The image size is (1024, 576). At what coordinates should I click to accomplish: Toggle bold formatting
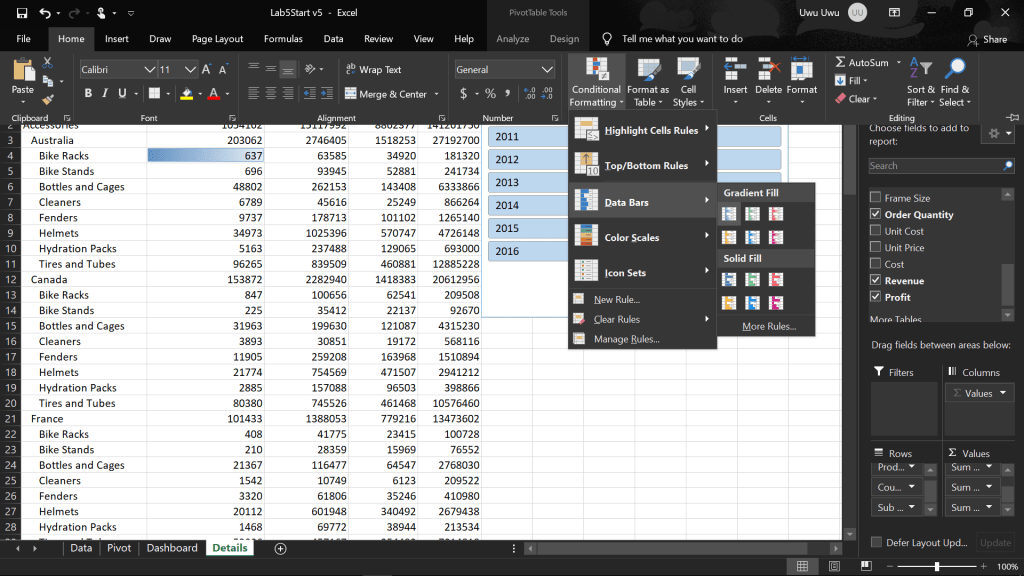[88, 94]
